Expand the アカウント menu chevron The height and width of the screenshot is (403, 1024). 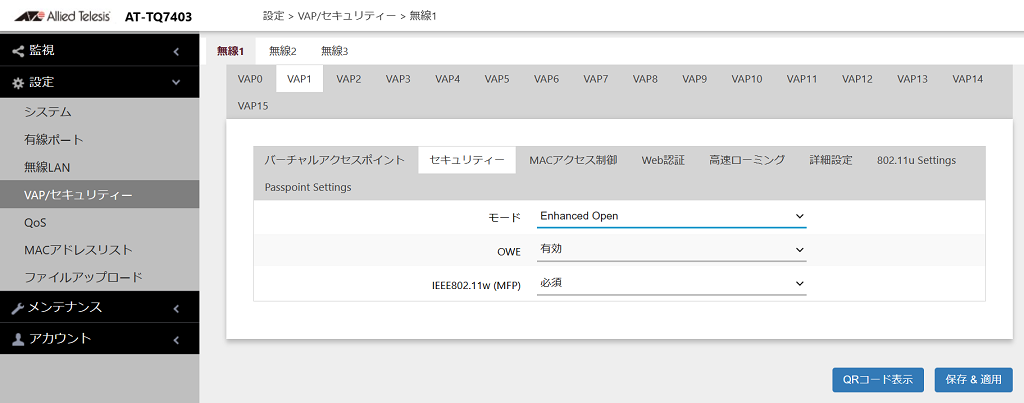click(176, 340)
